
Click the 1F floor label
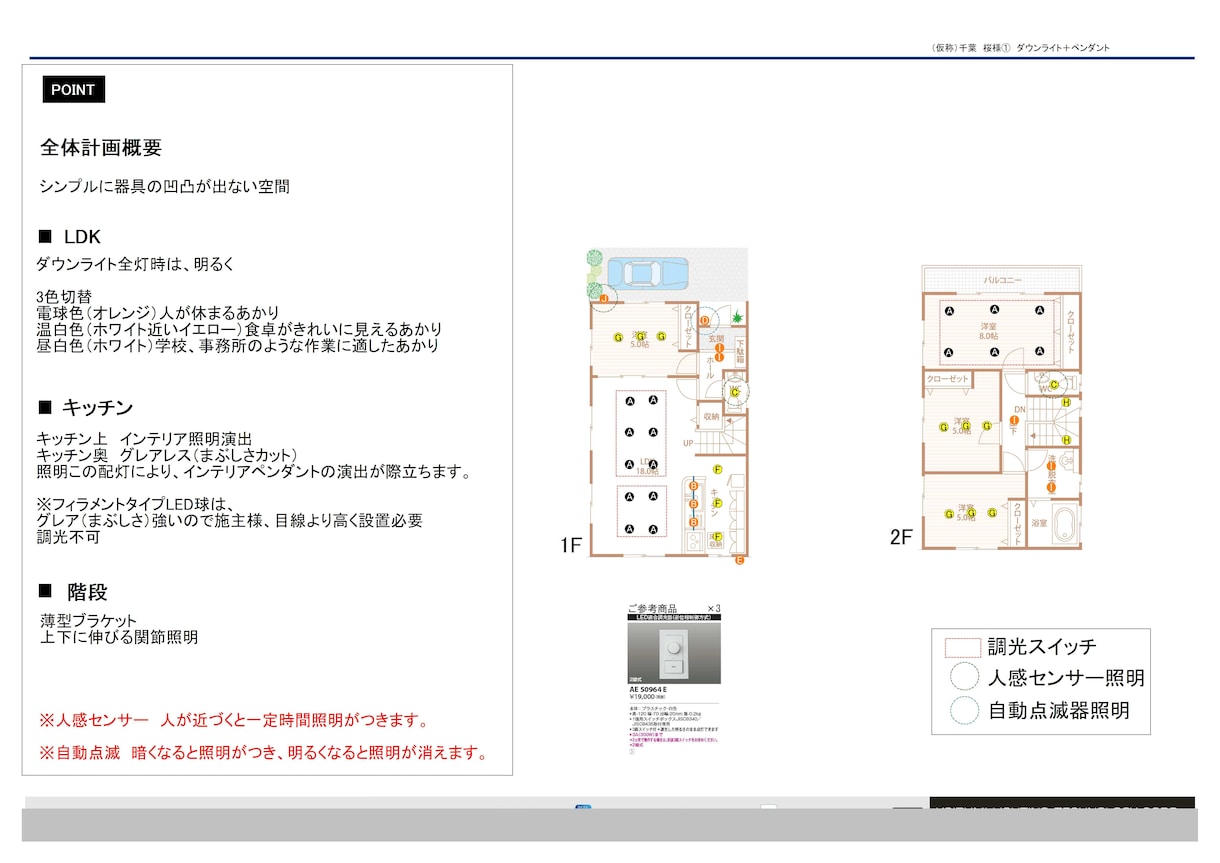571,546
